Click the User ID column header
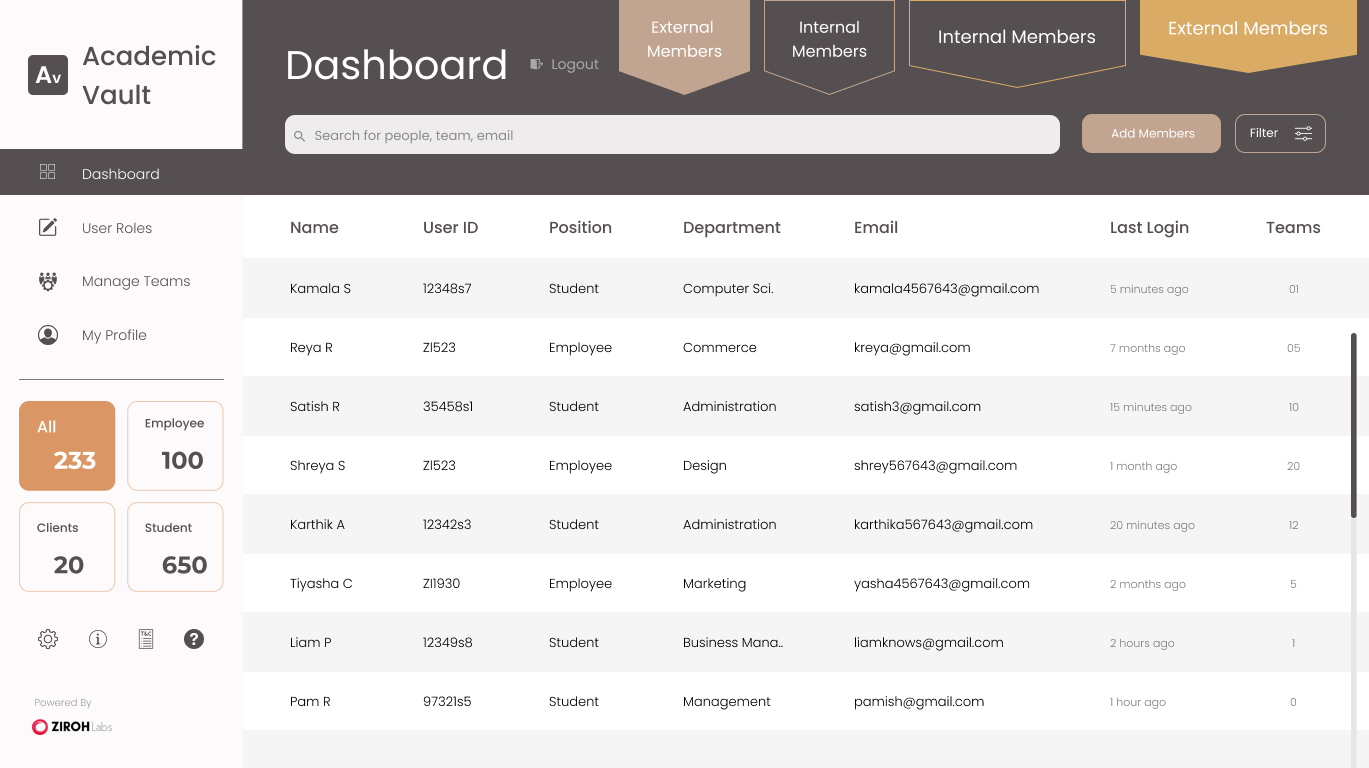1369x768 pixels. point(450,228)
